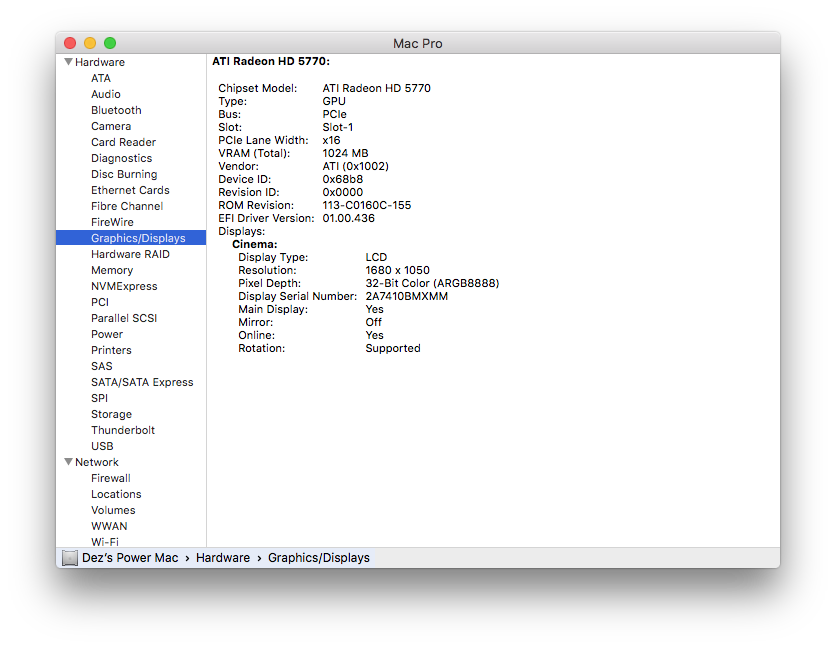Click Hardware in the path bar
Screen dimensions: 836x648
223,558
